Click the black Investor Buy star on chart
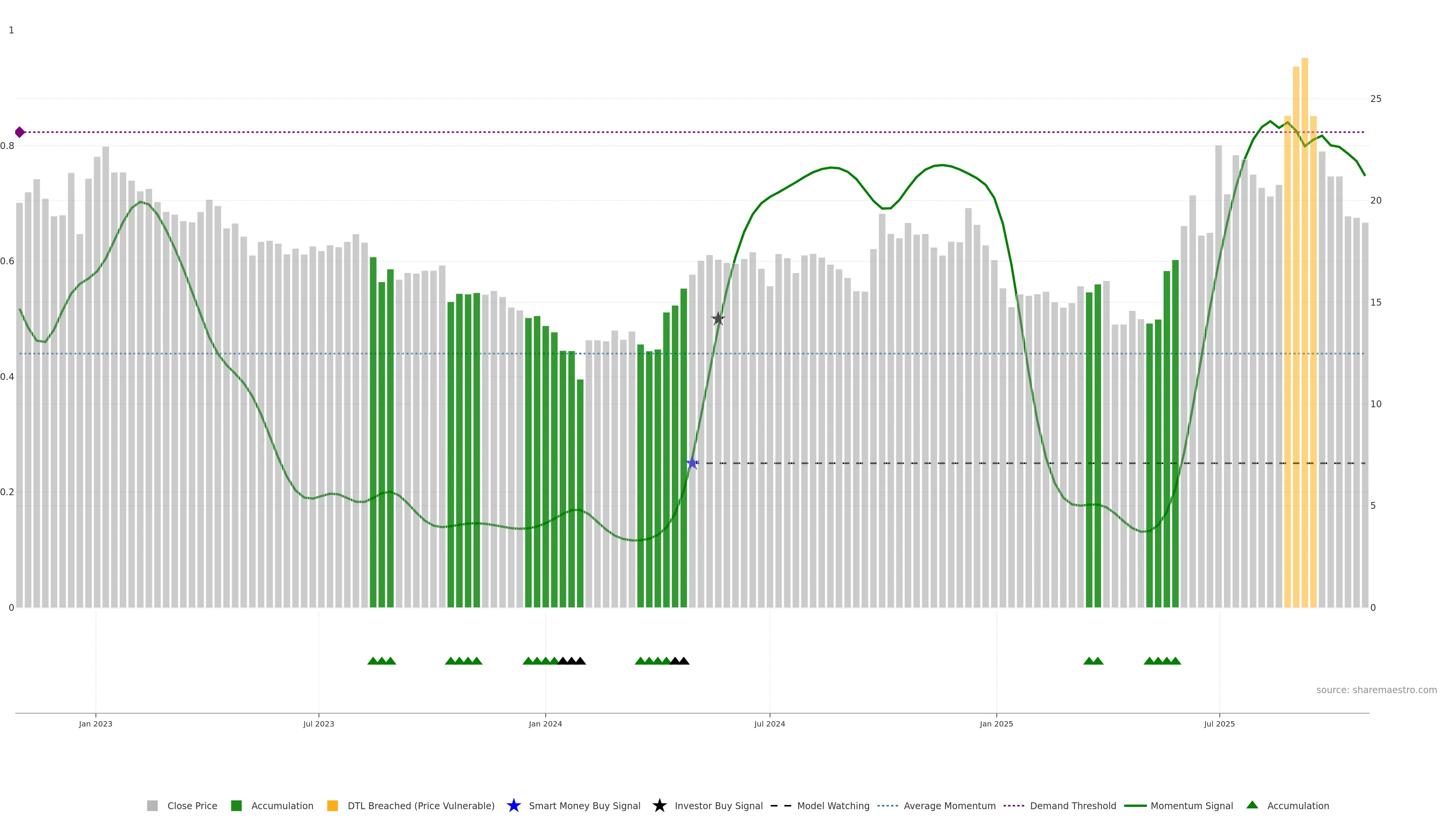 (x=718, y=319)
